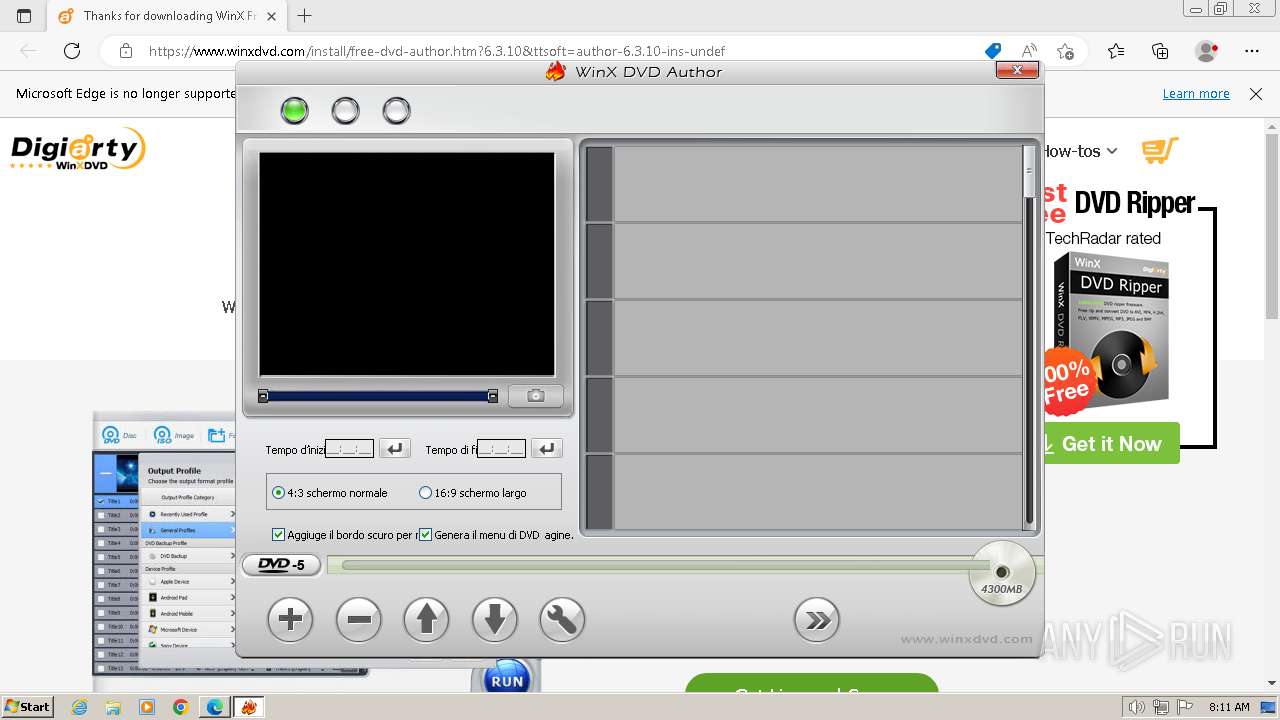Open Edge settings and more menu
1280x720 pixels.
[x=1252, y=51]
